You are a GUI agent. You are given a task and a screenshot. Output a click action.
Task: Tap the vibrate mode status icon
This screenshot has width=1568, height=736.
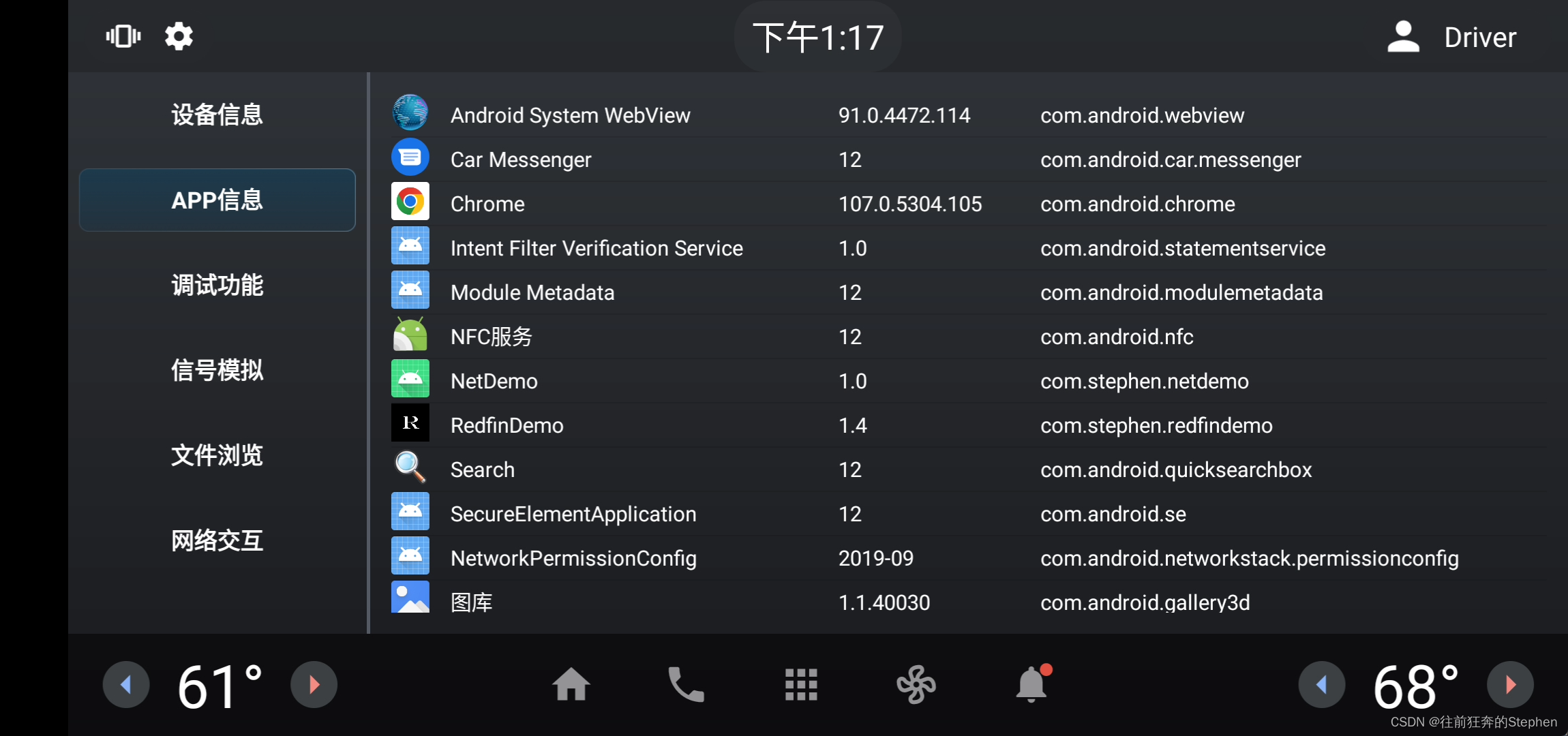[x=123, y=36]
